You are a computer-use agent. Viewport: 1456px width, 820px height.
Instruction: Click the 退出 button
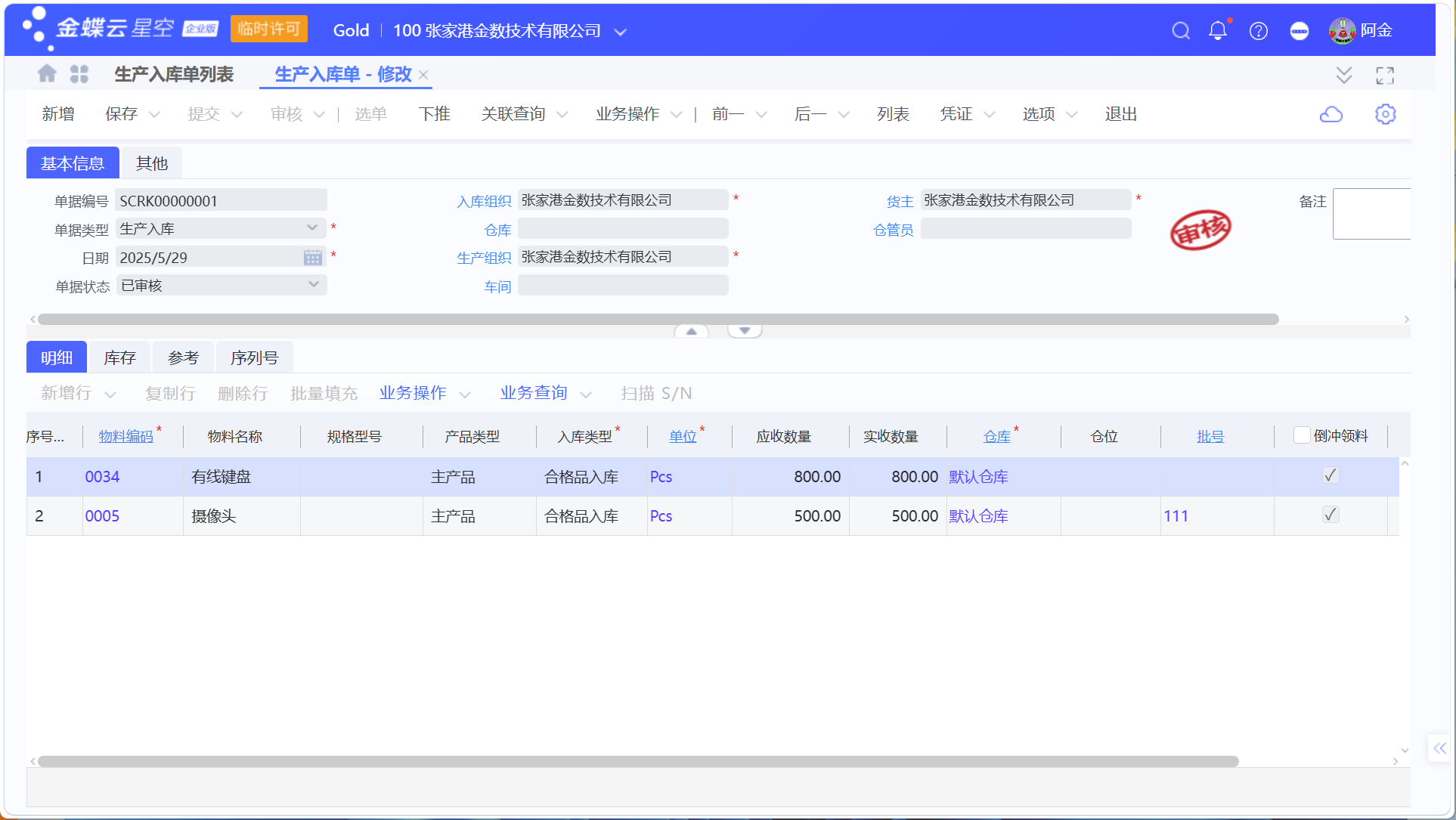[x=1120, y=114]
